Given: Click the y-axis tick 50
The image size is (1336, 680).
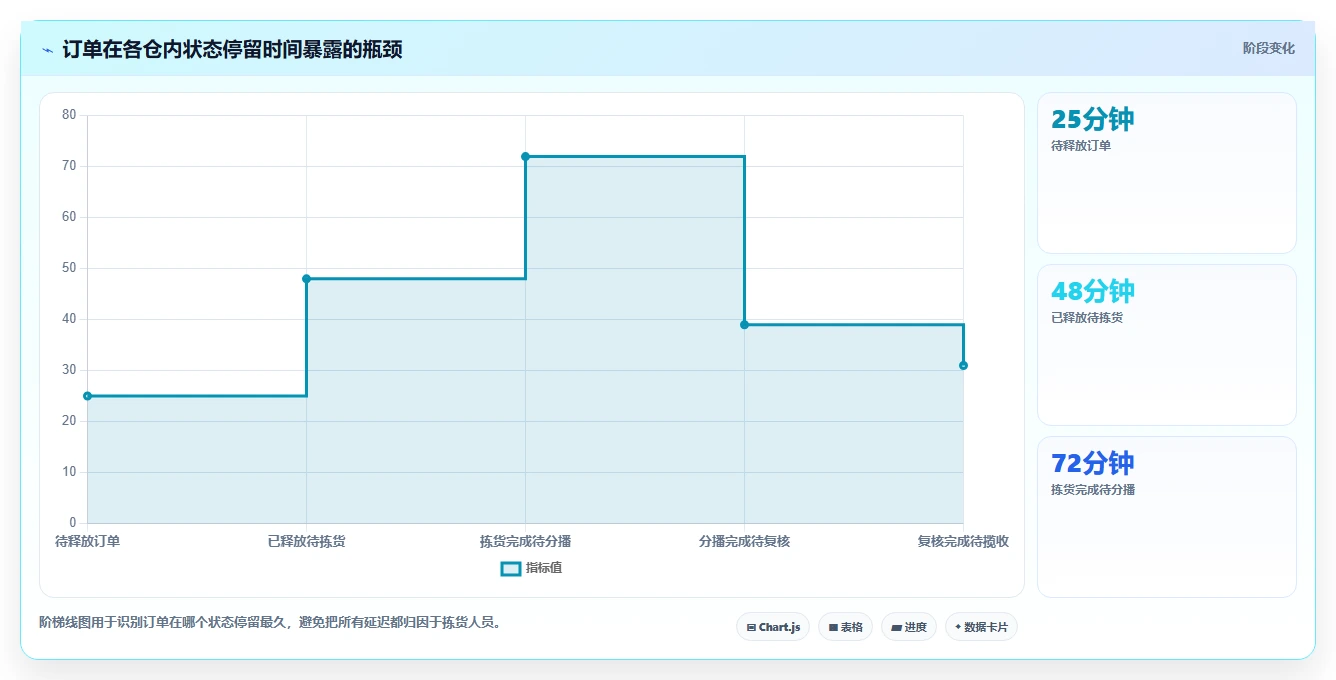Looking at the screenshot, I should coord(69,268).
